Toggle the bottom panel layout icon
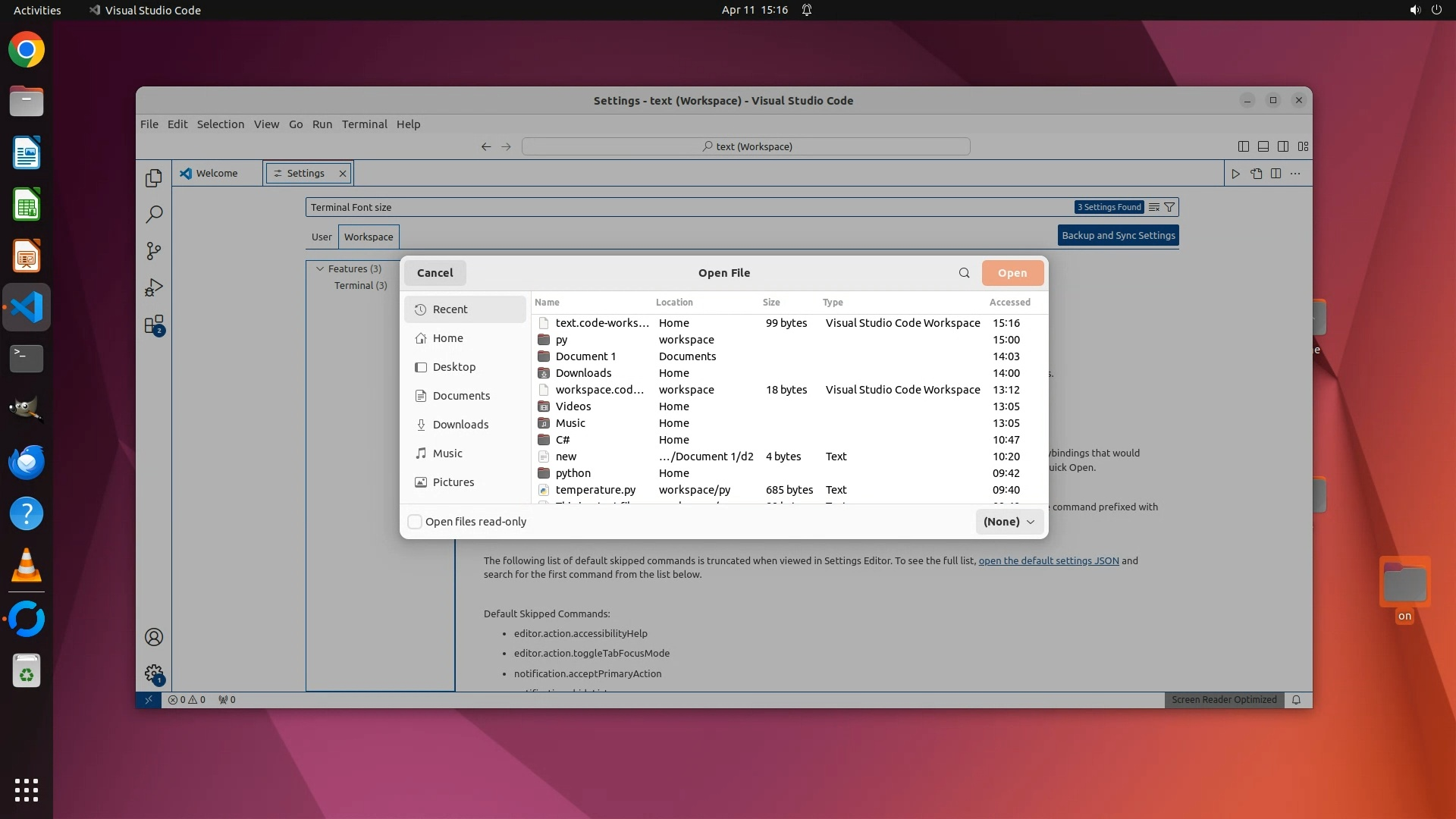This screenshot has width=1456, height=819. tap(1263, 146)
